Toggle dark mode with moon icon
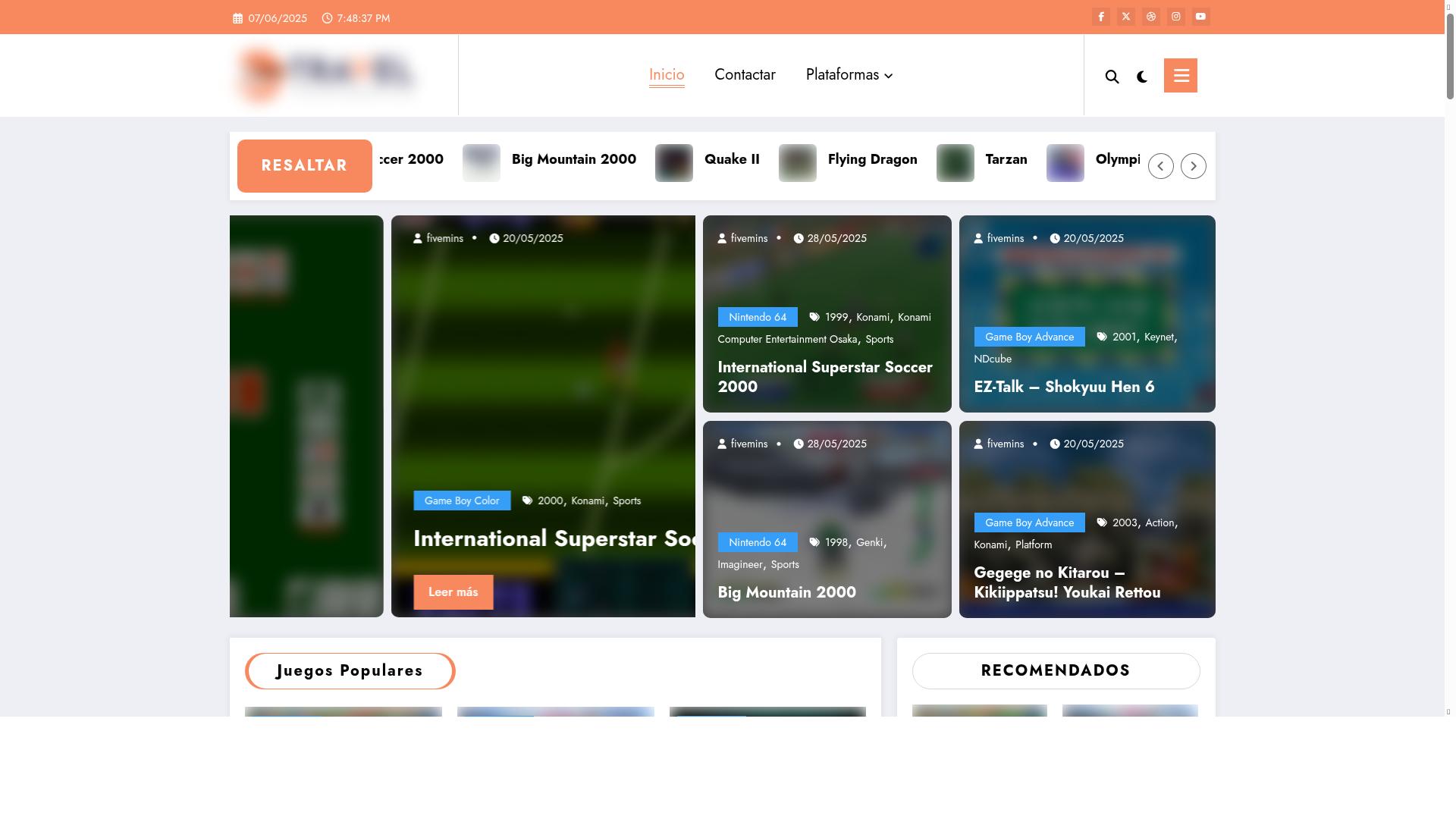 [1142, 77]
